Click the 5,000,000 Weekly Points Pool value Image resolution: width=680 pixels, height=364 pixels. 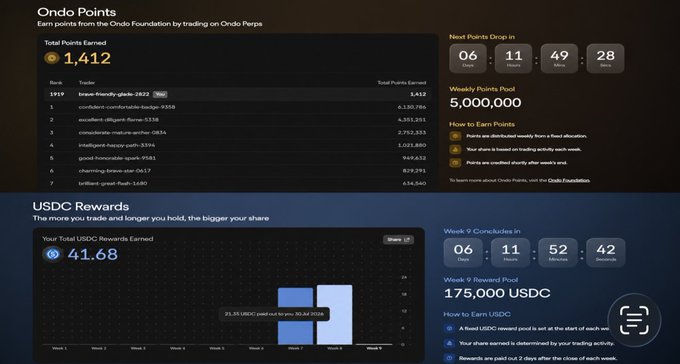point(485,103)
